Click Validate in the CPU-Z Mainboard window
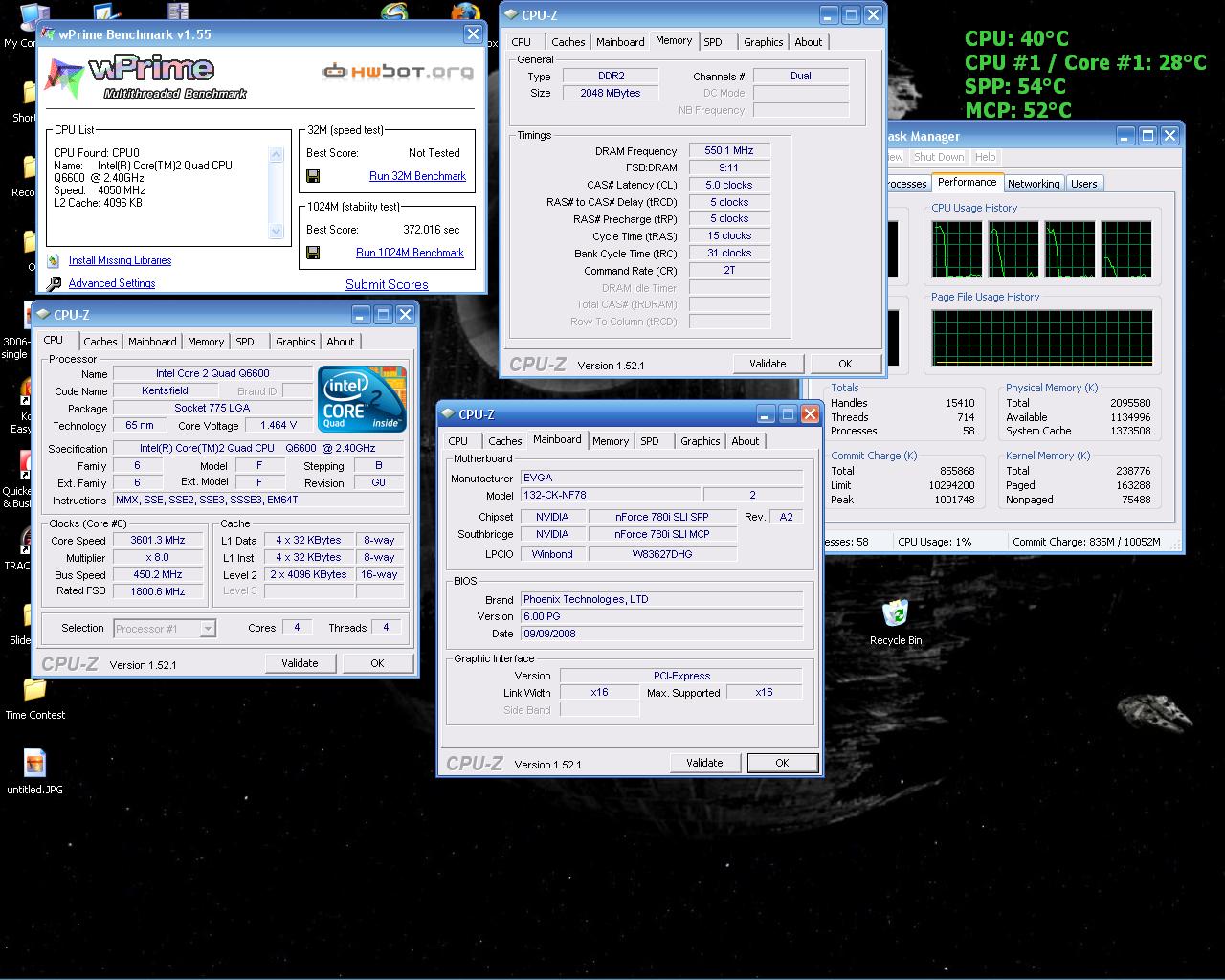The width and height of the screenshot is (1225, 980). pos(704,763)
